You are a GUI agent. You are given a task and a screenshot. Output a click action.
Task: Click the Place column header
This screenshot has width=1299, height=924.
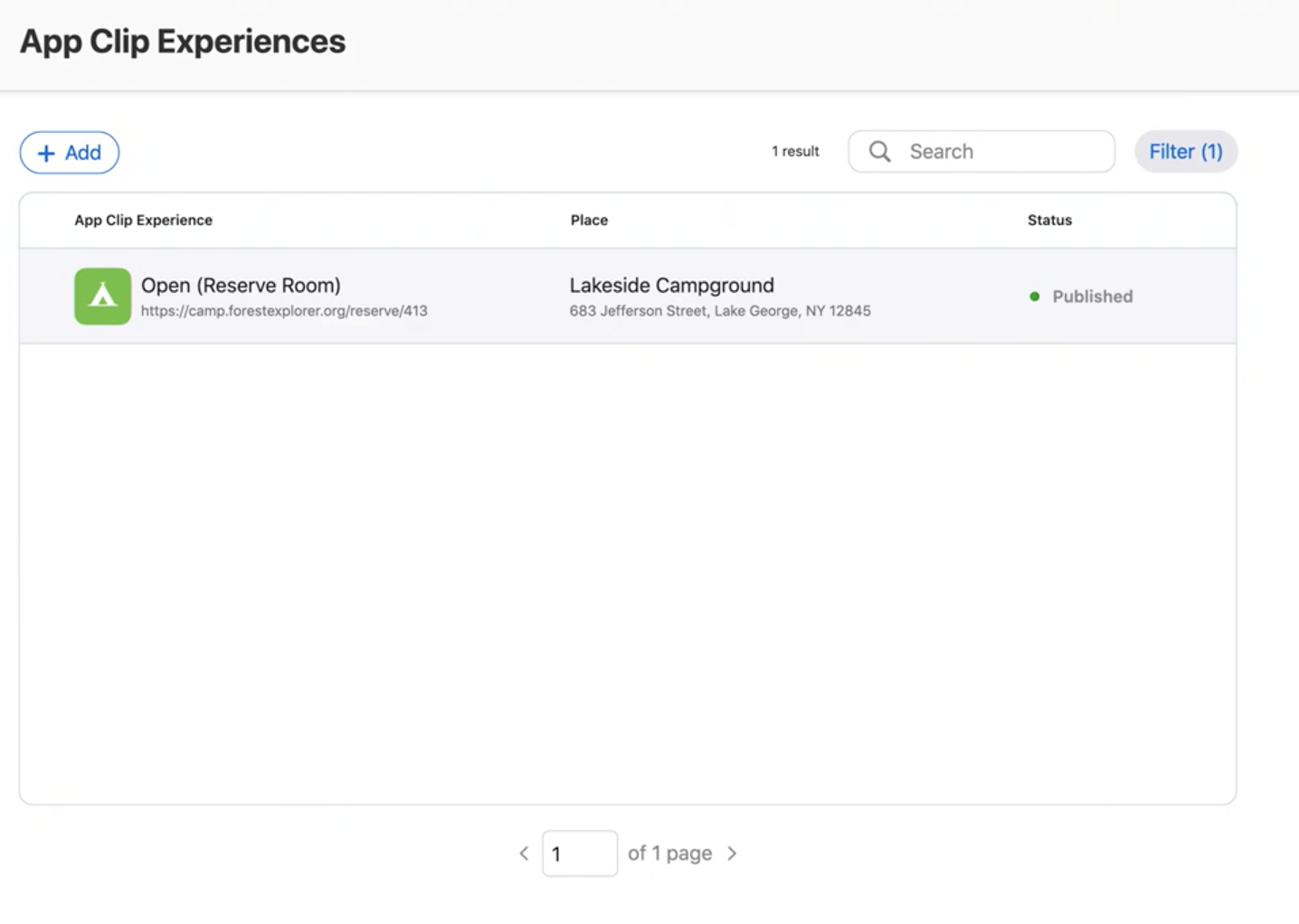pyautogui.click(x=589, y=221)
